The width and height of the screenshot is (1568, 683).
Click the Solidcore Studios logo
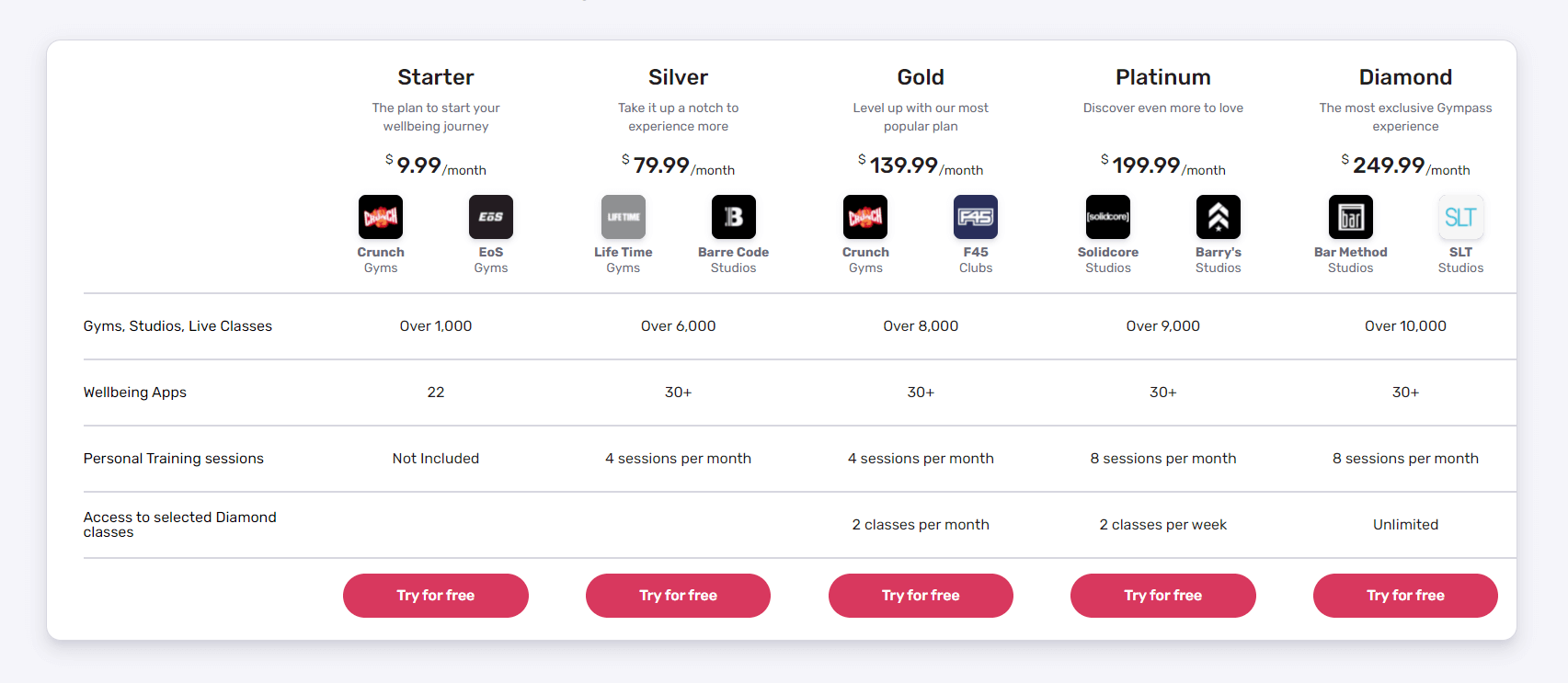[1108, 217]
